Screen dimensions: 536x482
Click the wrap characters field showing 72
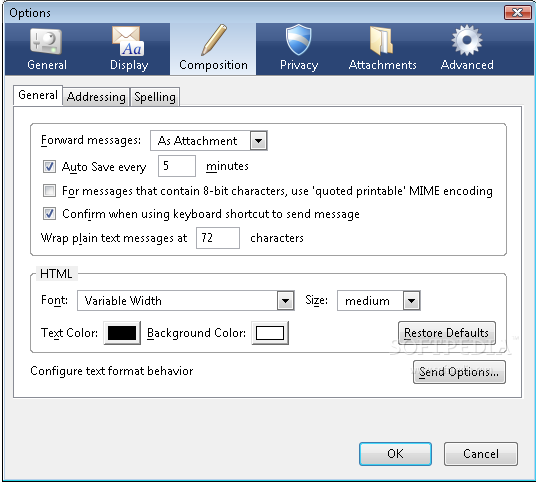click(x=218, y=238)
